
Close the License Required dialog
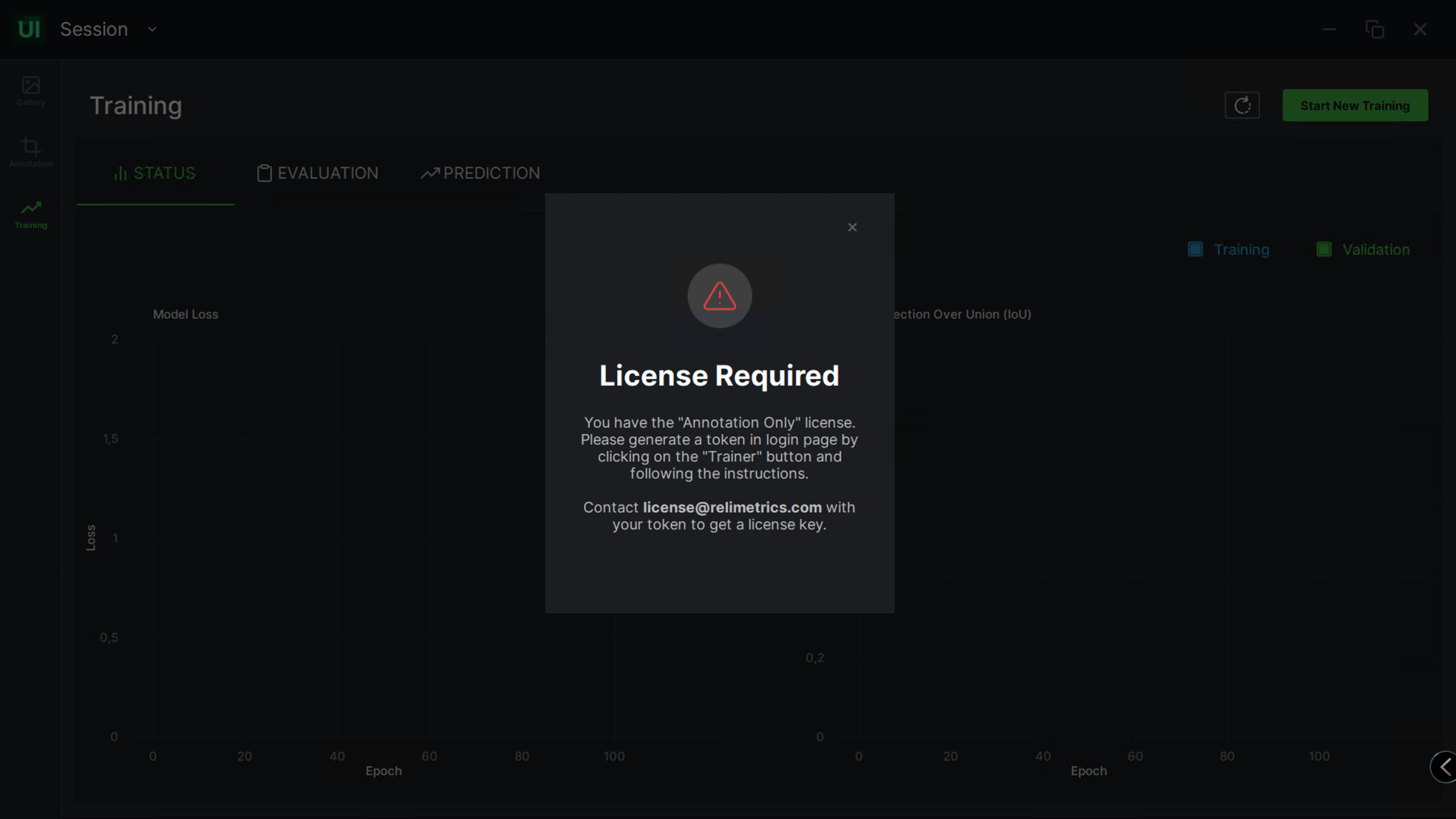point(852,227)
